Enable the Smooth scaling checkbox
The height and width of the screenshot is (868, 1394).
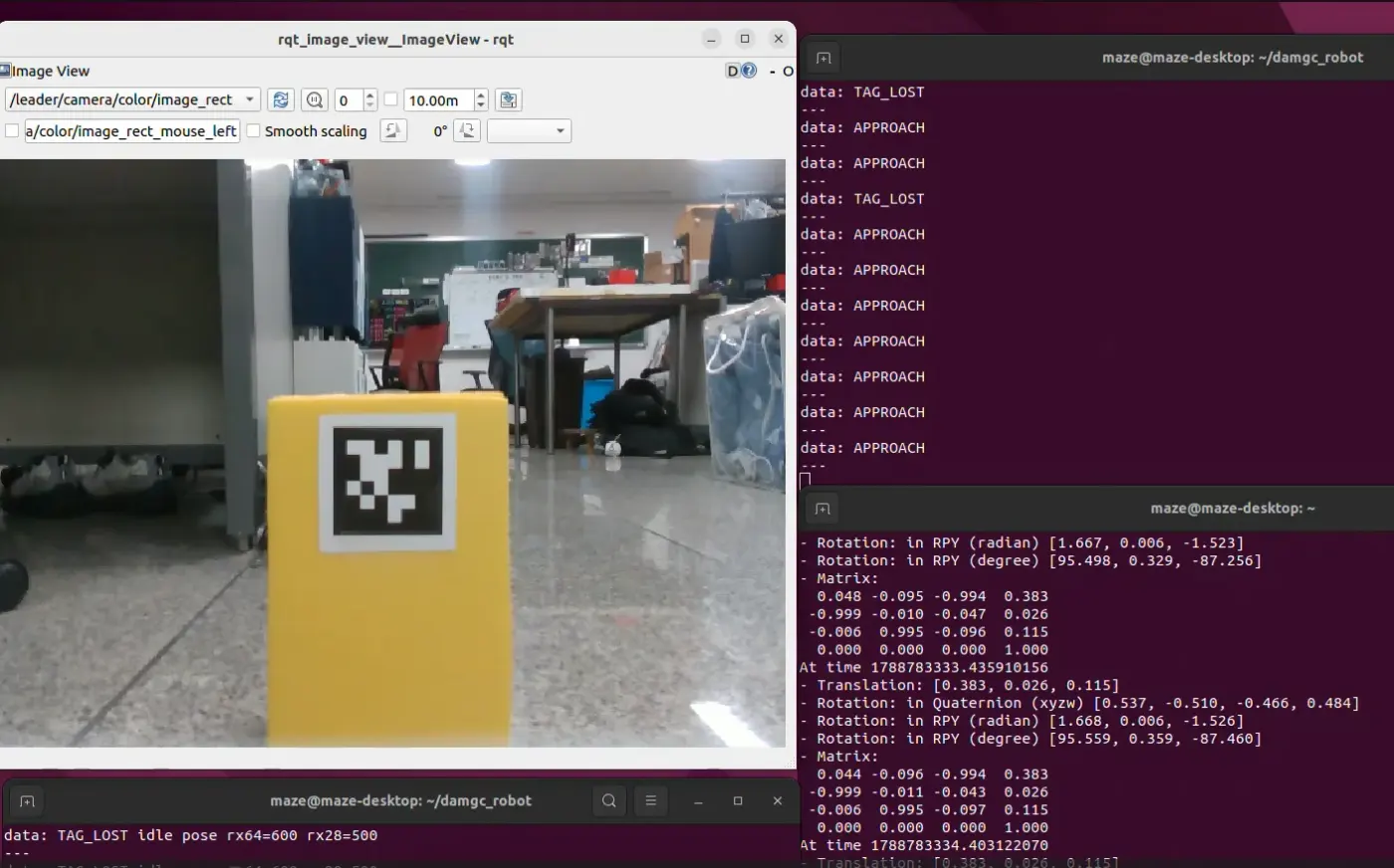click(253, 130)
